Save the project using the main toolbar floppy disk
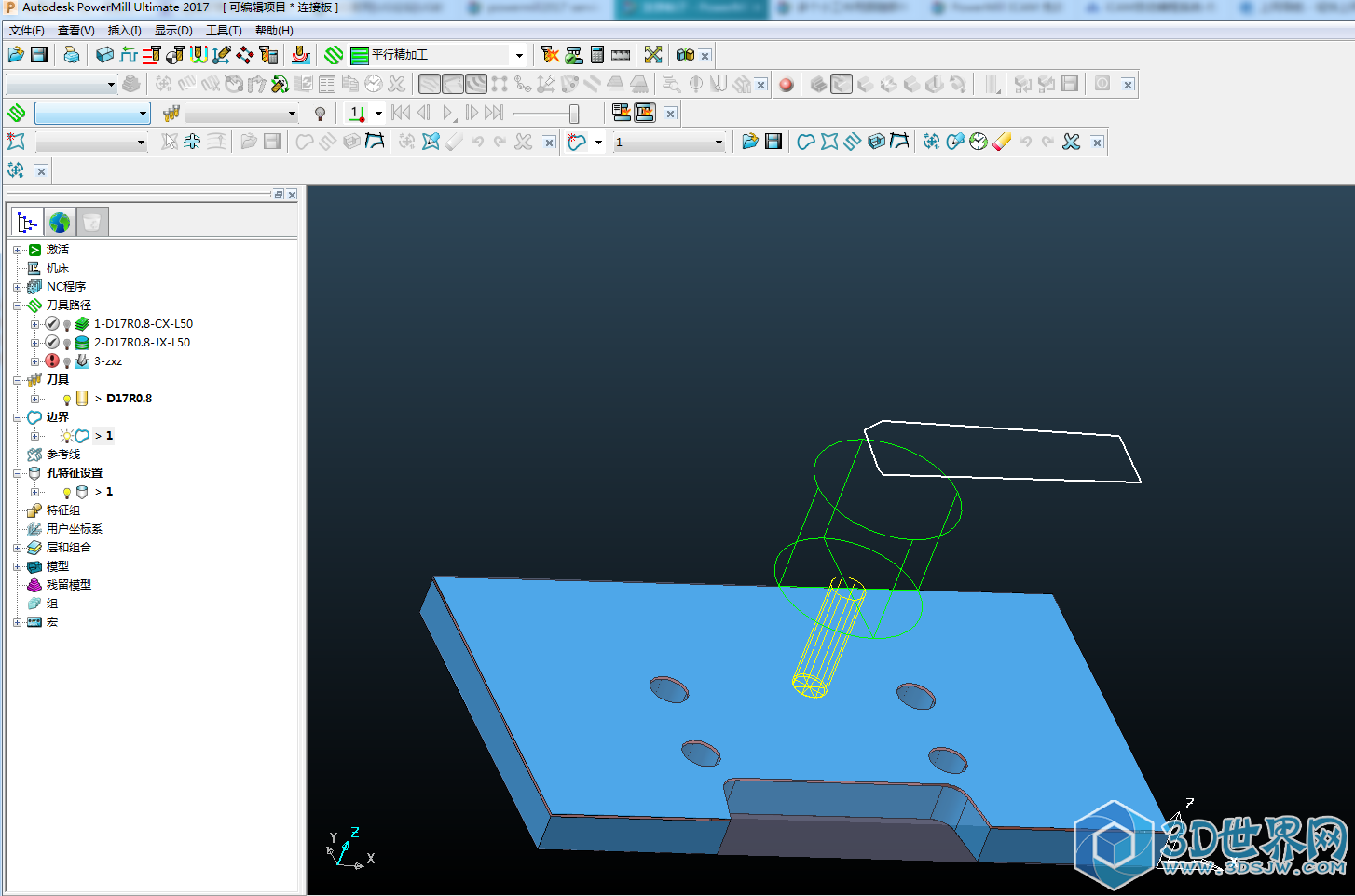Viewport: 1355px width, 896px height. [x=39, y=55]
